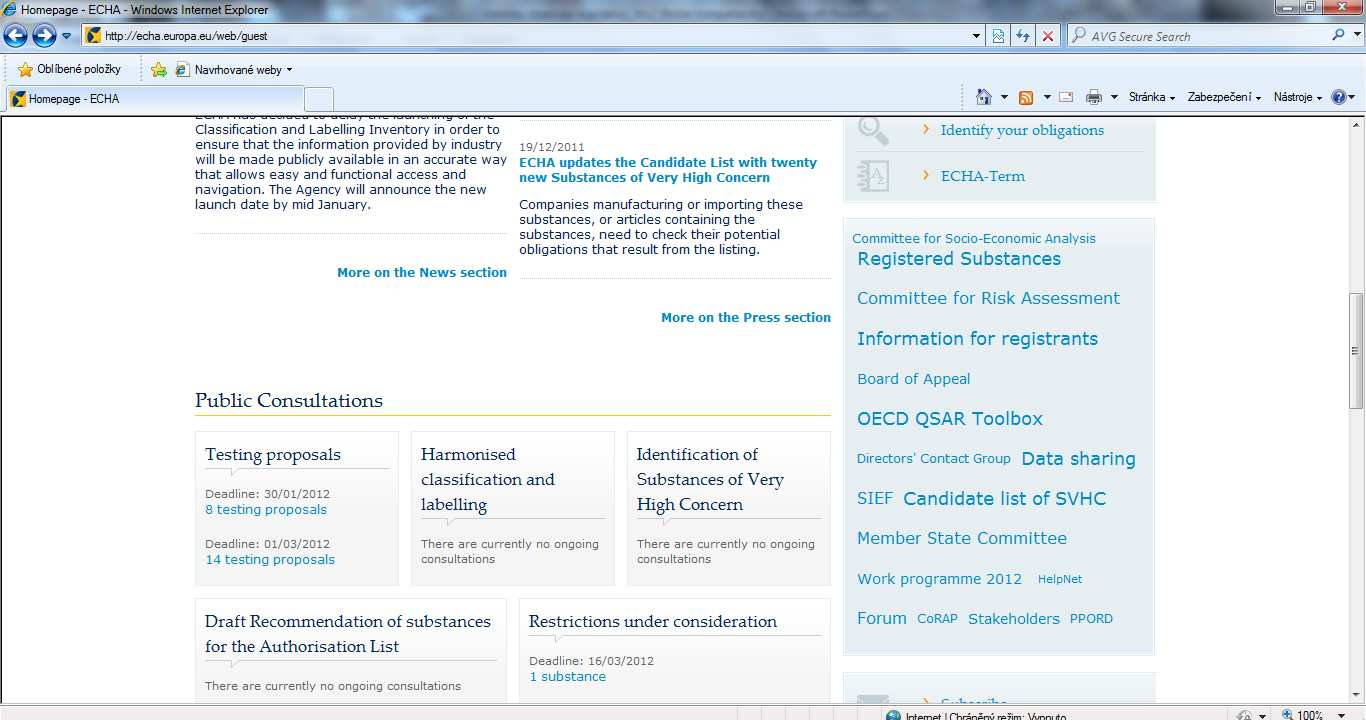Expand the address bar autocomplete dropdown arrow
This screenshot has height=720, width=1366.
(x=977, y=36)
